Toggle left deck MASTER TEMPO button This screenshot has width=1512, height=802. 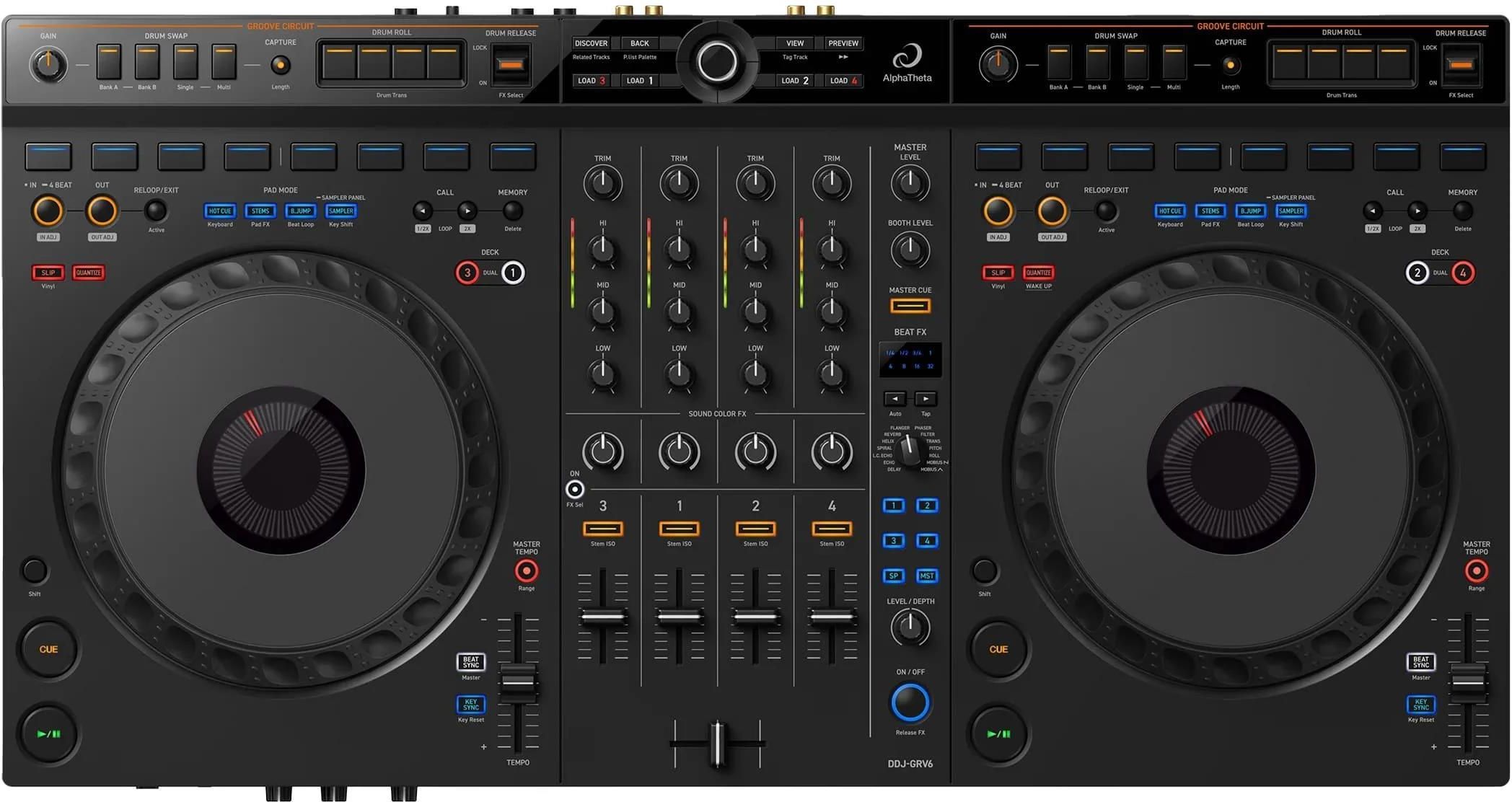pyautogui.click(x=527, y=571)
